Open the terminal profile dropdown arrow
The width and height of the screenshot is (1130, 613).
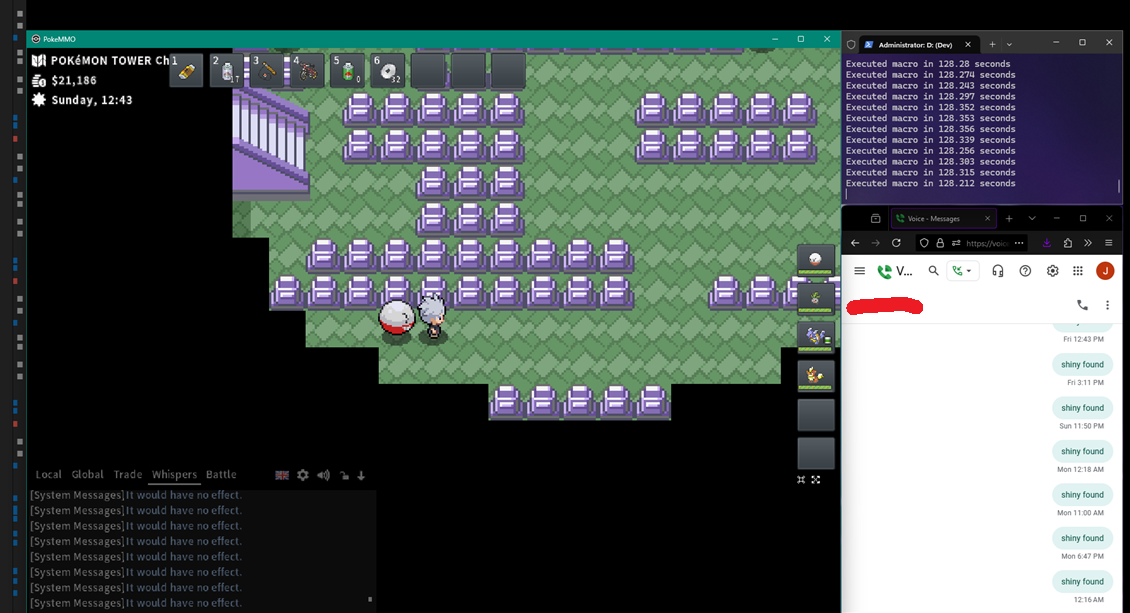[x=1009, y=45]
